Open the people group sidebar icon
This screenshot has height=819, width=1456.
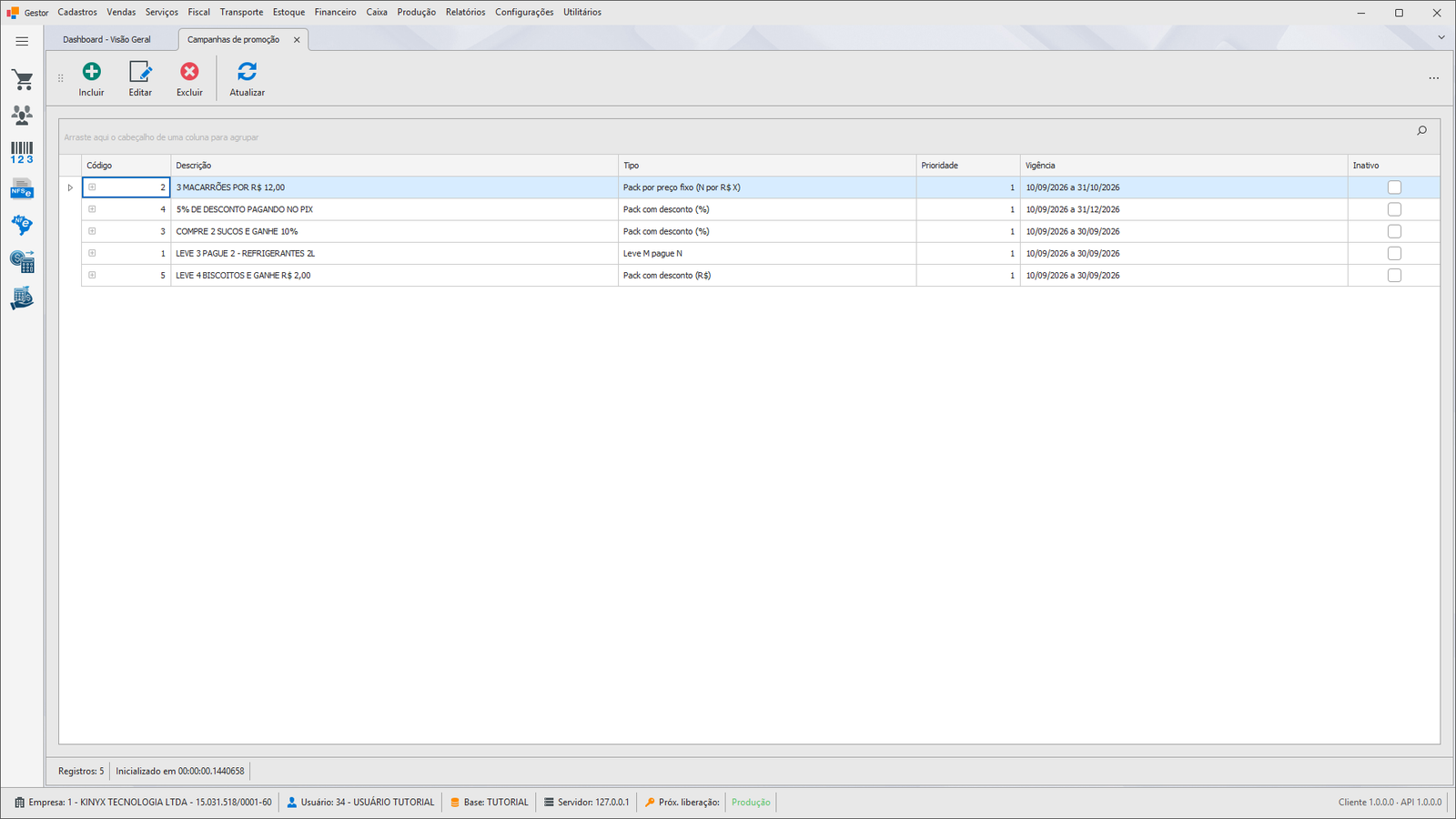[22, 115]
